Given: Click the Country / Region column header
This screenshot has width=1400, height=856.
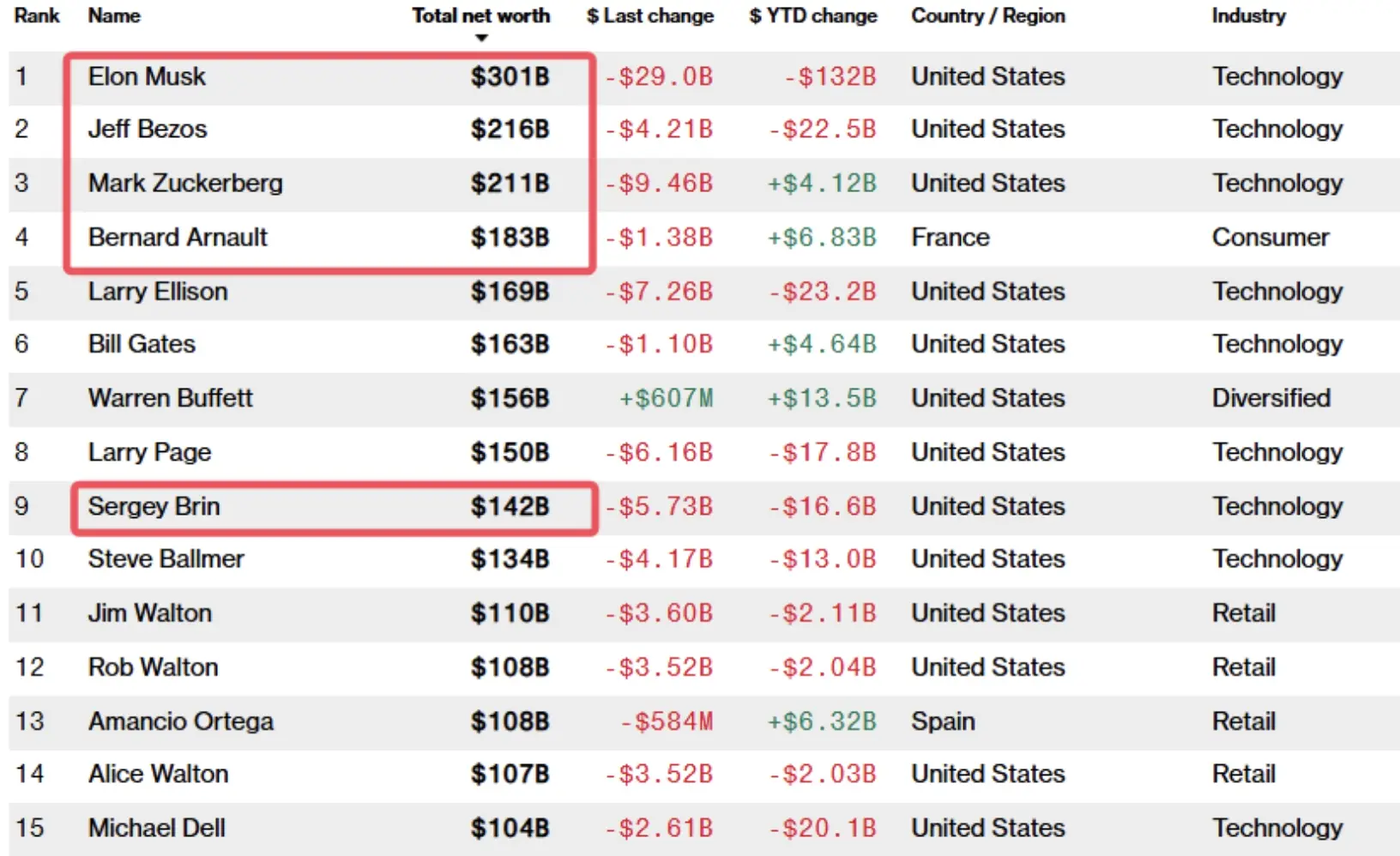Looking at the screenshot, I should [987, 15].
